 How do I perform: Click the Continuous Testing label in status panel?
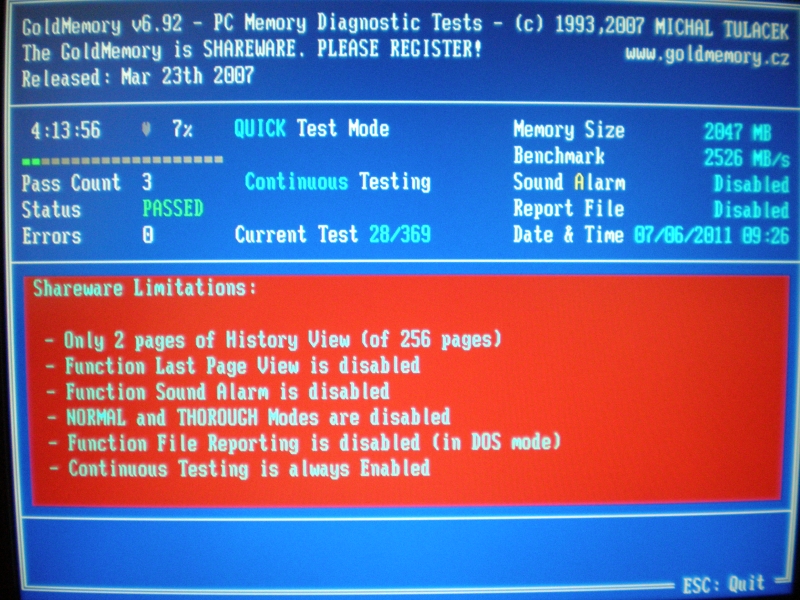[338, 182]
